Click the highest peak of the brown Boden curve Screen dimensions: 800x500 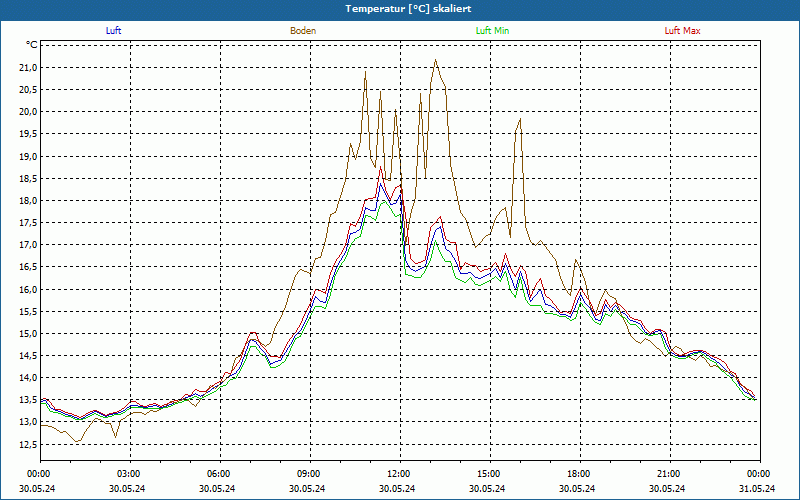pos(435,60)
